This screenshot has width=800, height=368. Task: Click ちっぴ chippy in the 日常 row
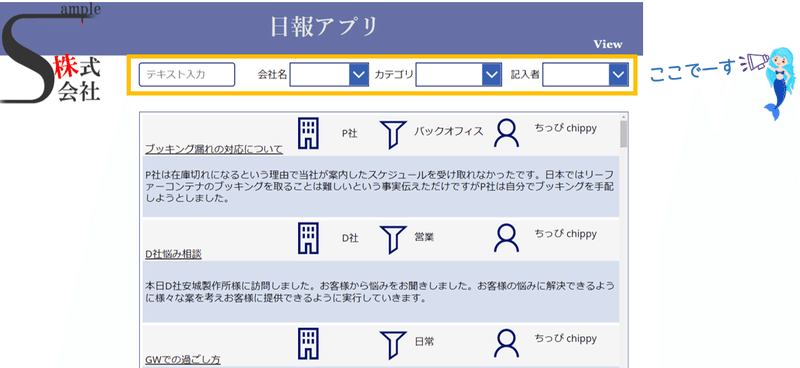(x=565, y=338)
